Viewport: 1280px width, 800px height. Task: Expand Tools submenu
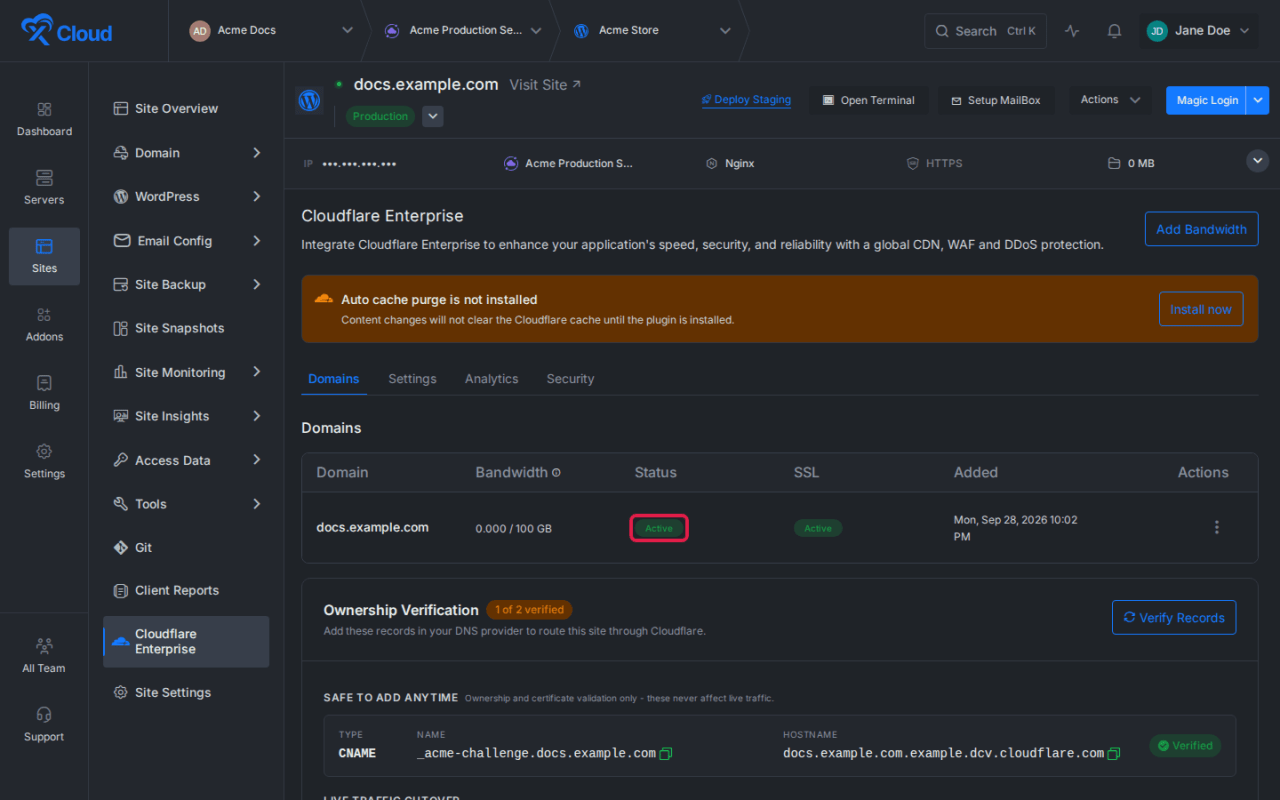(x=257, y=504)
